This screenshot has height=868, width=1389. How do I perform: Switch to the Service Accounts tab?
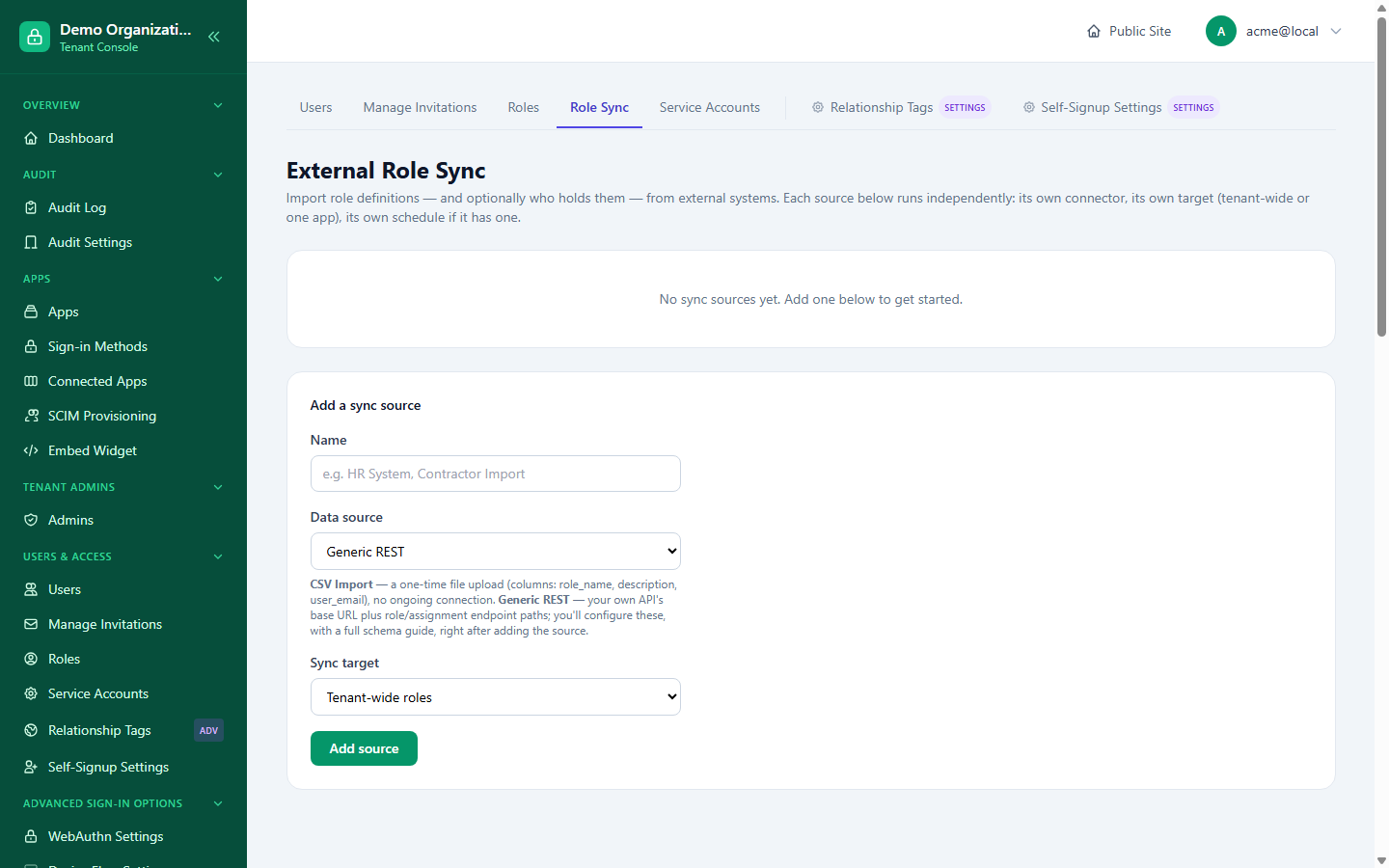[710, 107]
